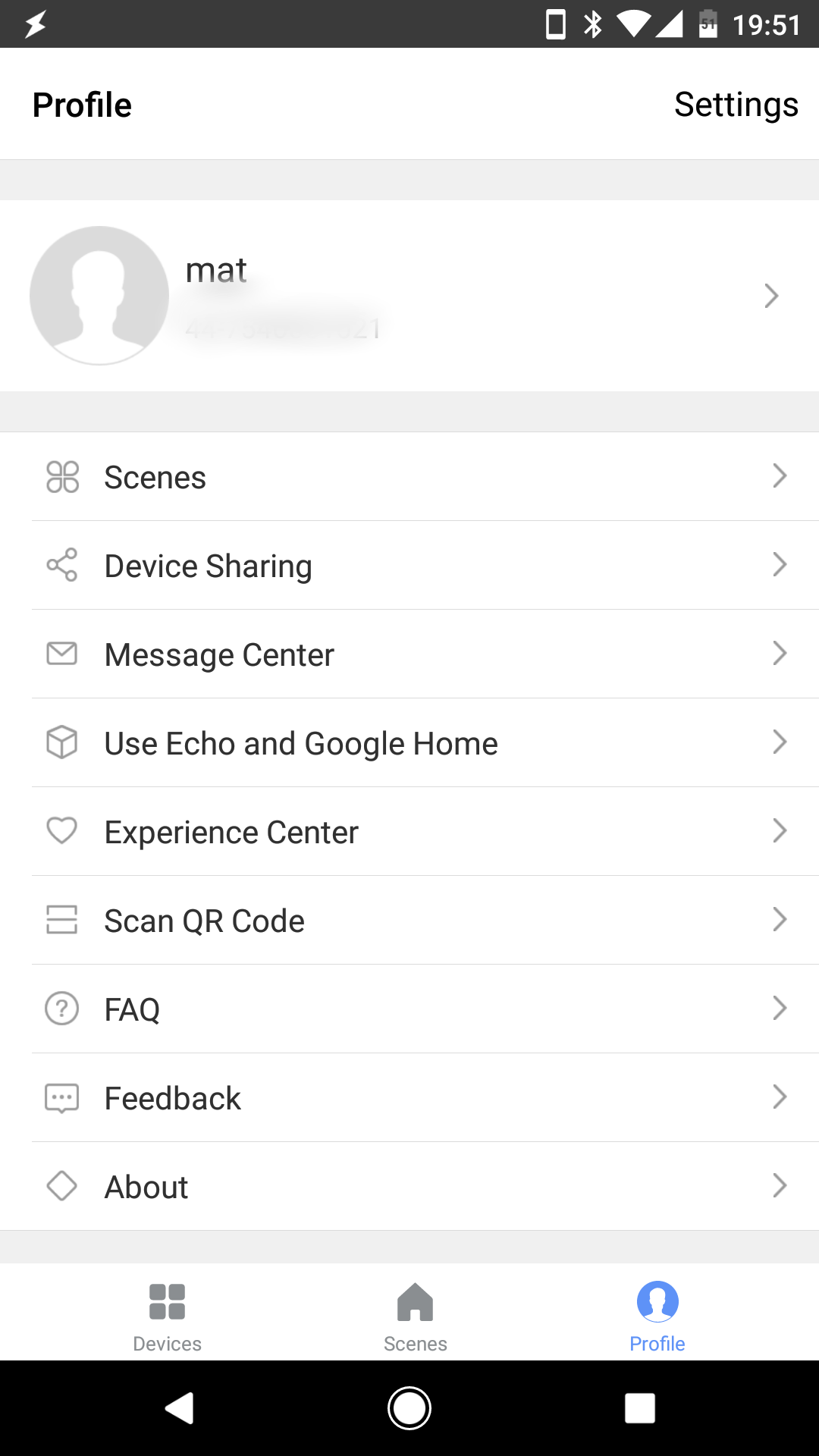The height and width of the screenshot is (1456, 819).
Task: Open Settings in the top bar
Action: pos(736,105)
